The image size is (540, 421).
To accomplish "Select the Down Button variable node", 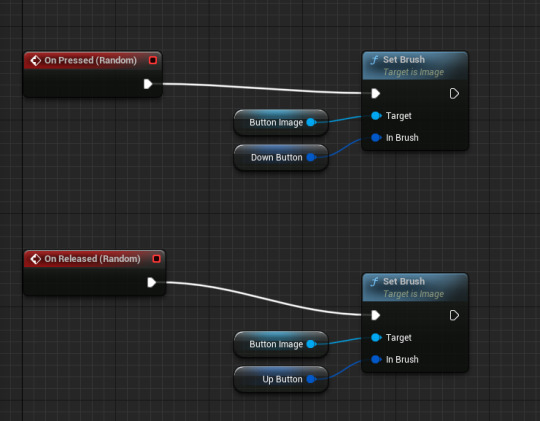I will click(x=281, y=157).
